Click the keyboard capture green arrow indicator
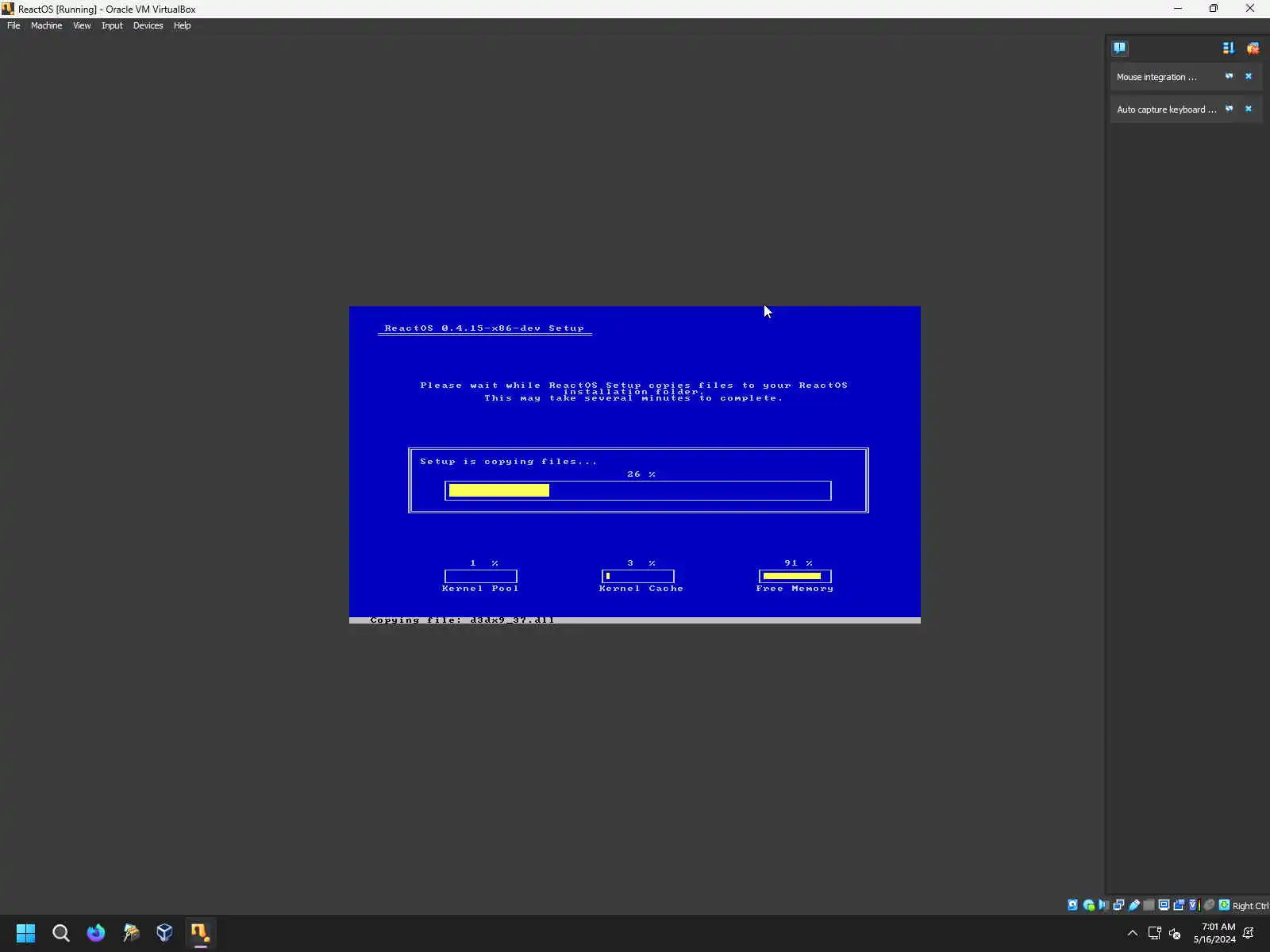 1224,905
